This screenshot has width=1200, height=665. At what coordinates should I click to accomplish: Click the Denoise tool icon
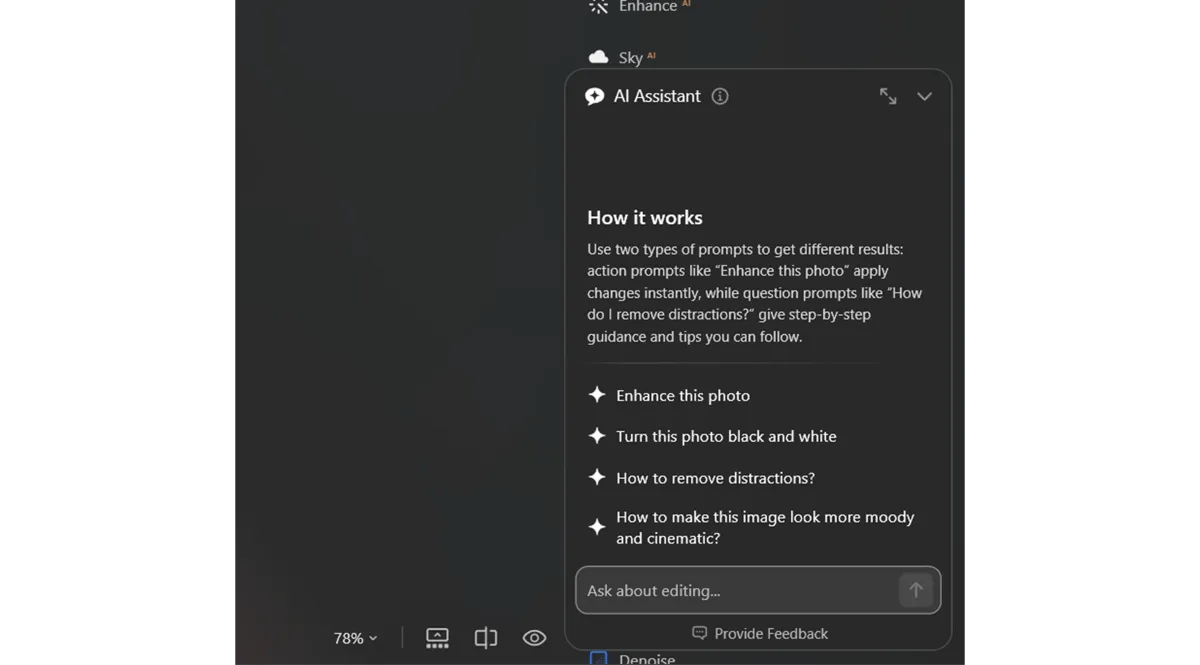(599, 658)
